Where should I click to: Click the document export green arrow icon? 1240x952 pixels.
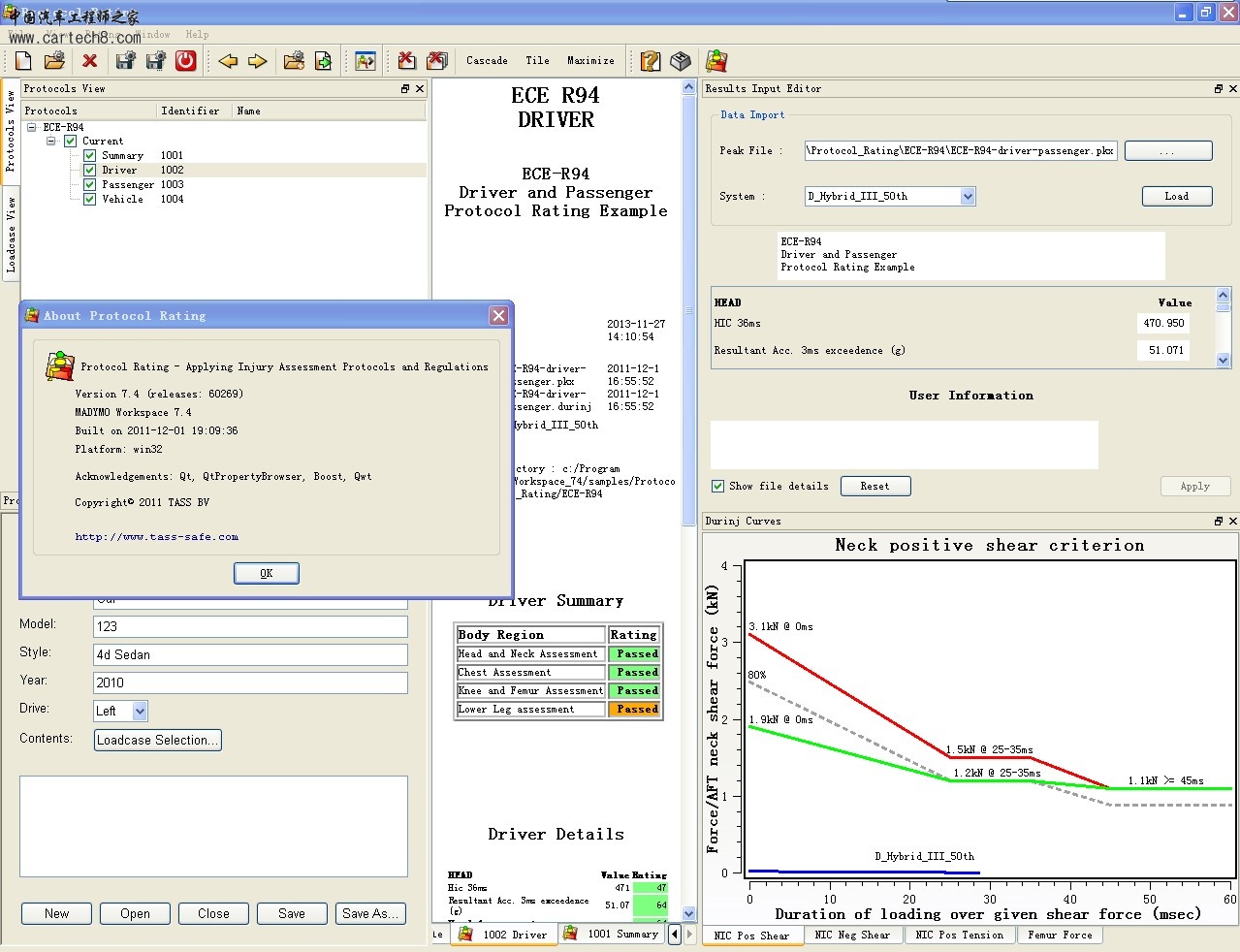point(323,61)
